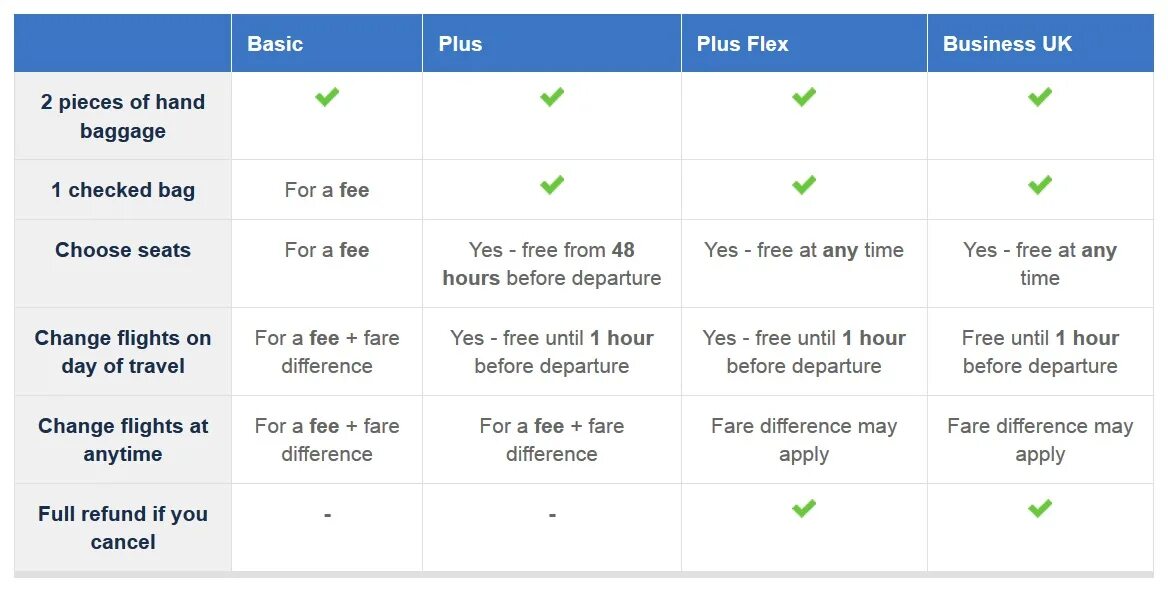Click Business UK 'Free until 1 hour' cell
The image size is (1168, 590).
pyautogui.click(x=1040, y=352)
